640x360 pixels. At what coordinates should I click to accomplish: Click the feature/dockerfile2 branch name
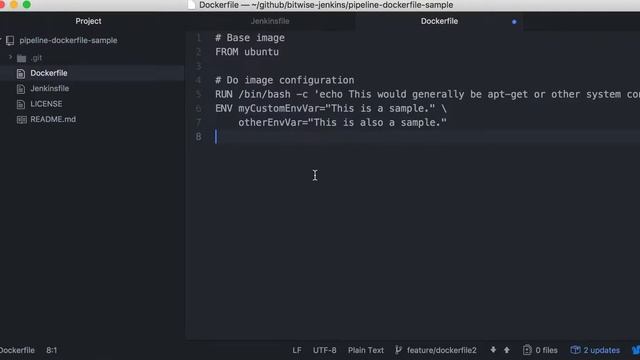pos(441,350)
